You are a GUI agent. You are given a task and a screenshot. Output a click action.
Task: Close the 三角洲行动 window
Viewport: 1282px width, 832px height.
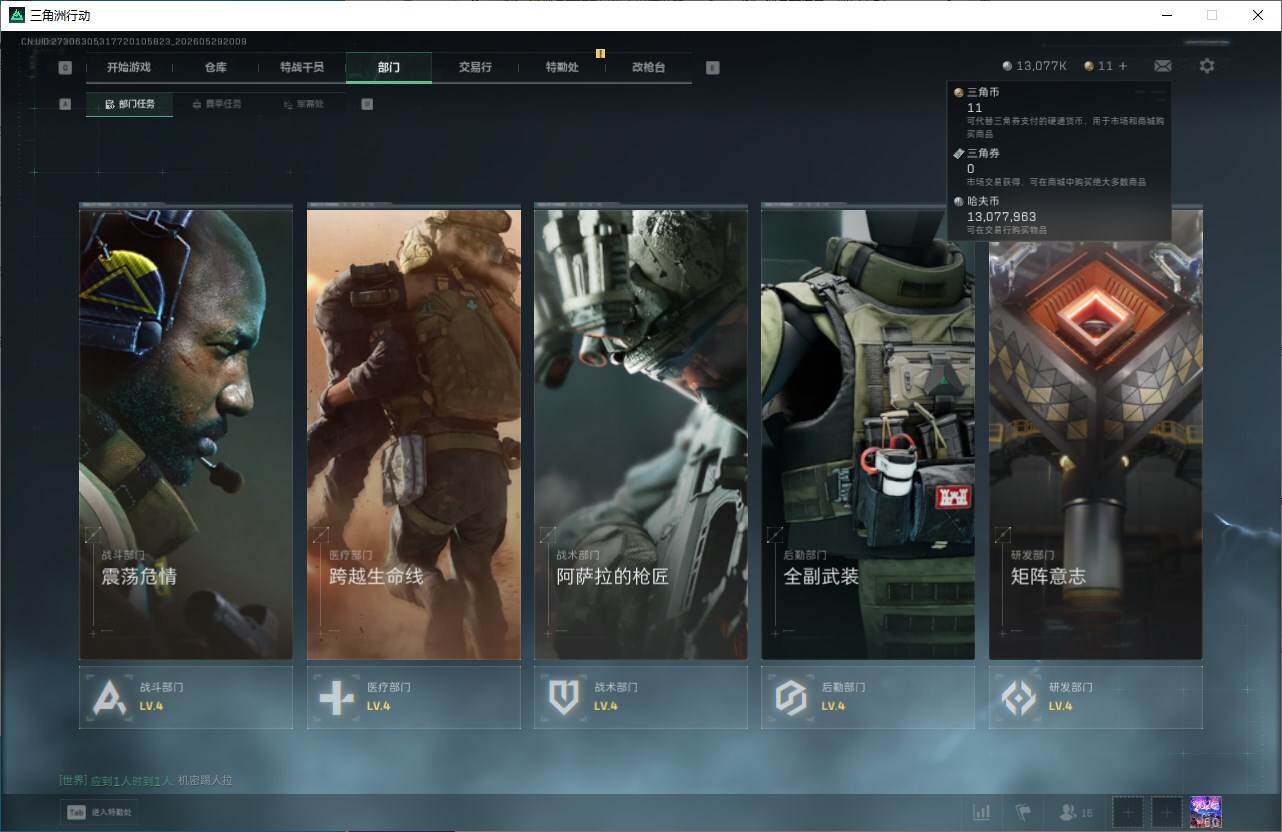pos(1258,15)
